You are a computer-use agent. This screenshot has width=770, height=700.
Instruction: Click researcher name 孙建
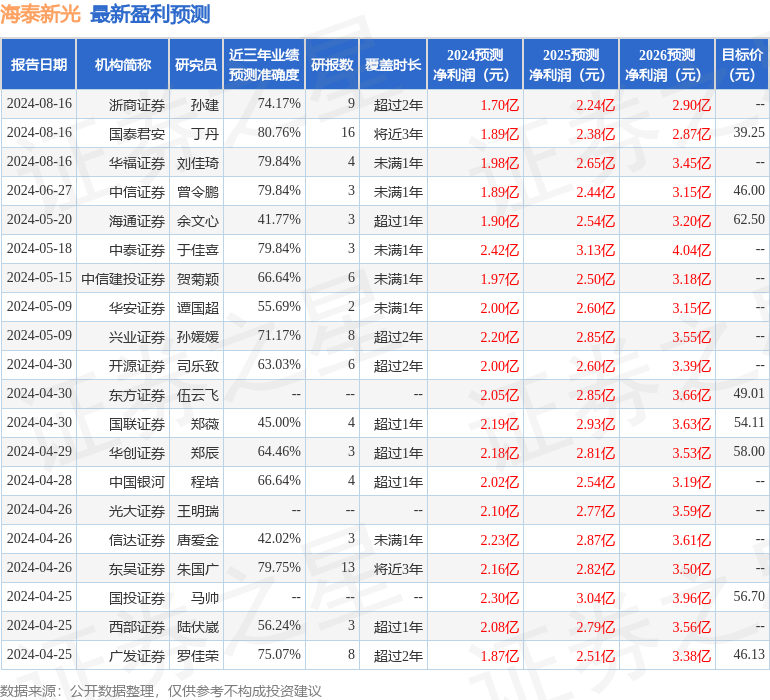coord(205,105)
